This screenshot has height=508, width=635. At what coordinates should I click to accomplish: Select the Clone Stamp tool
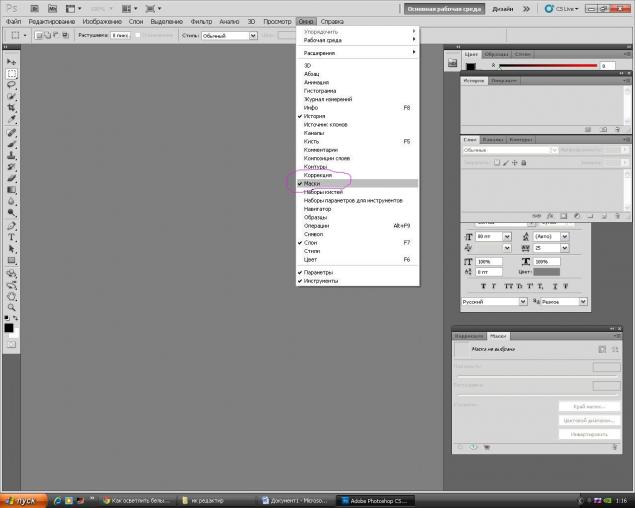tap(11, 156)
